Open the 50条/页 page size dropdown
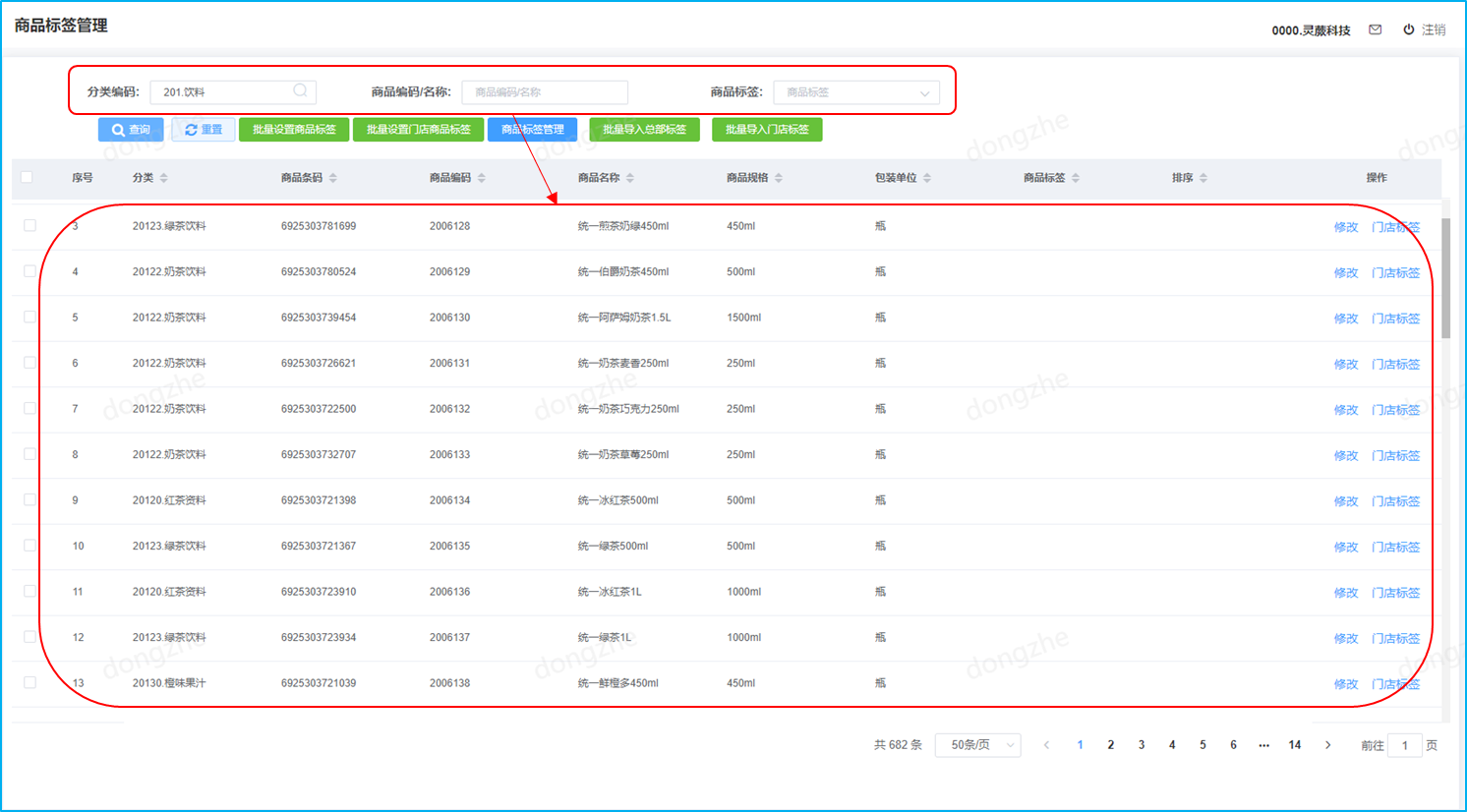Image resolution: width=1467 pixels, height=812 pixels. tap(977, 745)
